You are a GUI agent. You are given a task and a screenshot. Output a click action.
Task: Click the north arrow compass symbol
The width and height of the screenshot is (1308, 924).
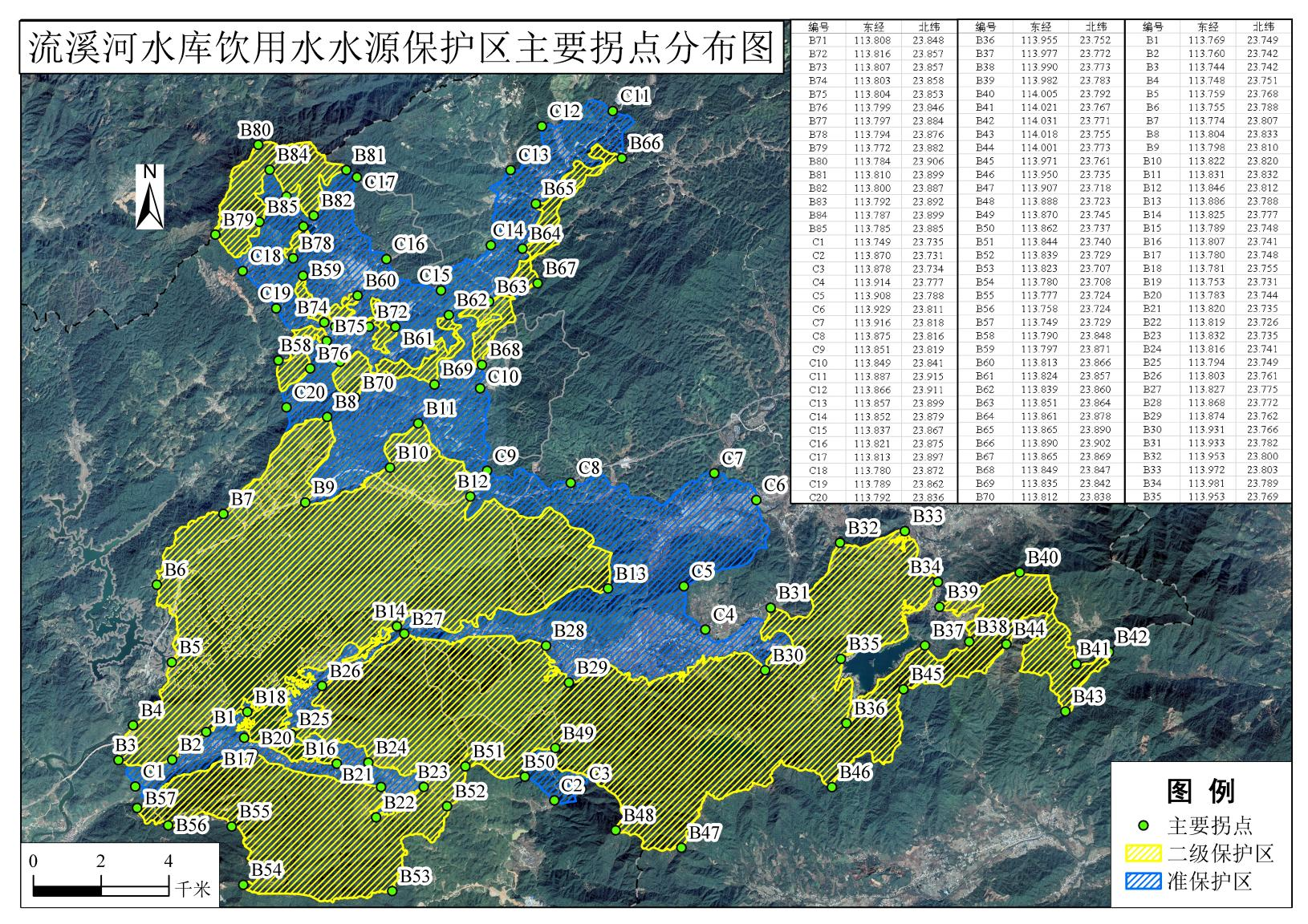pos(150,197)
